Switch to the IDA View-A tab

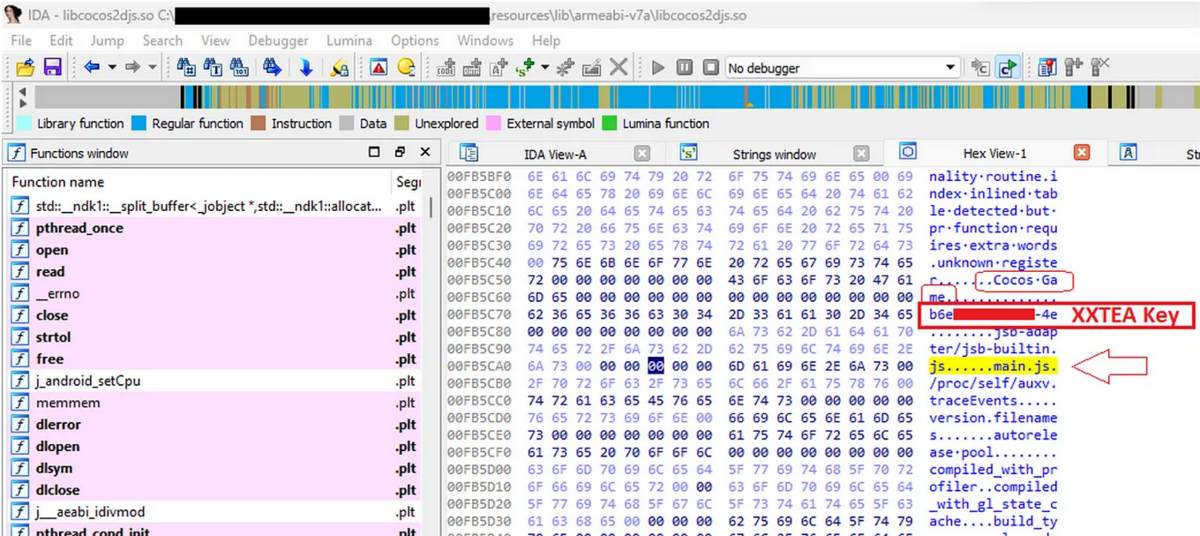pyautogui.click(x=555, y=154)
